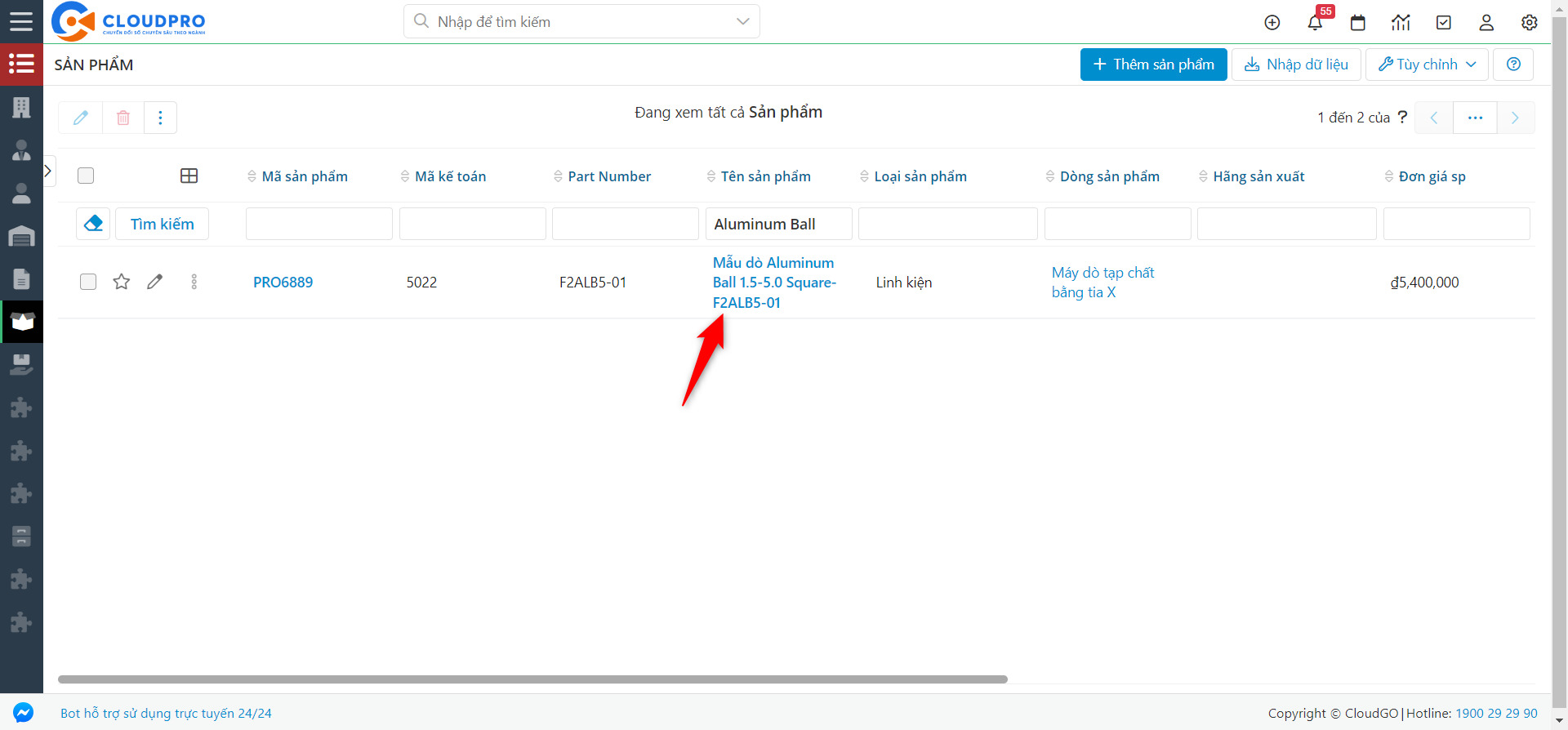Click the Đơn giá sp filter field

[1457, 224]
